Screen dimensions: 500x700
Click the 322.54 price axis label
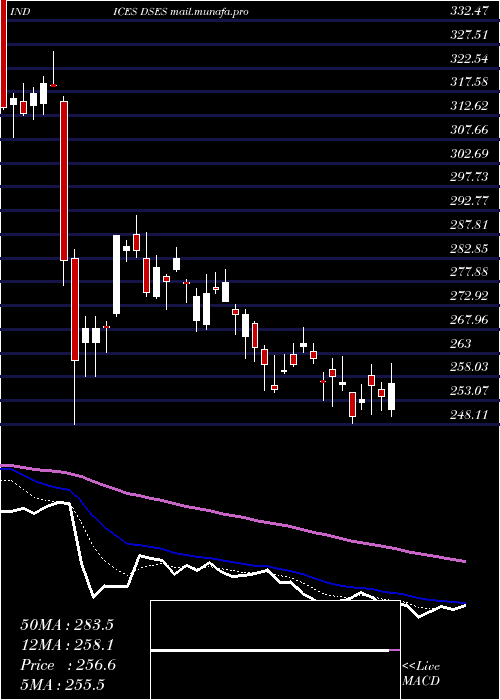click(x=469, y=58)
